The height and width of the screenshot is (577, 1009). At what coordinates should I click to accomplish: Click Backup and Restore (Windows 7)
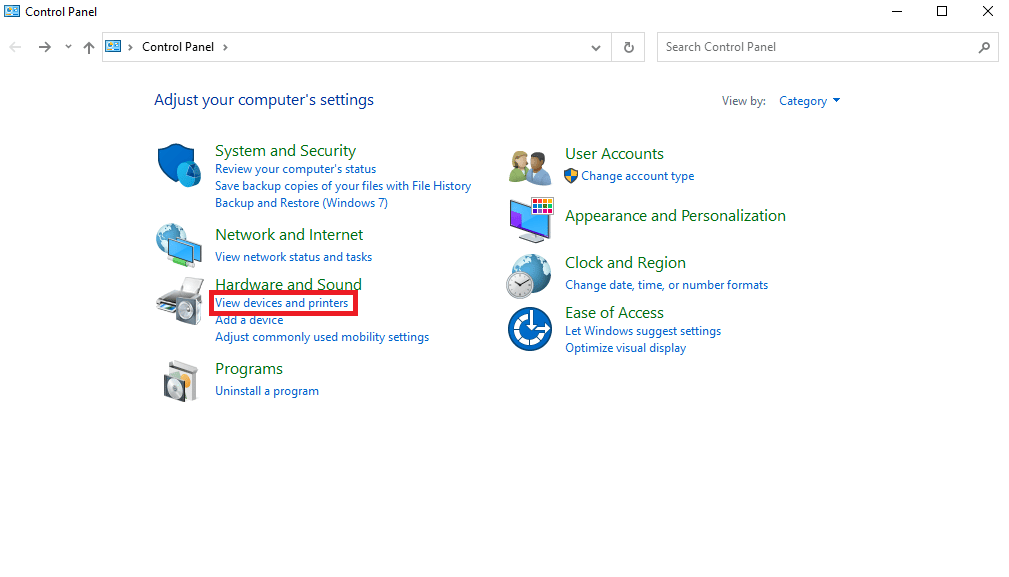(x=301, y=203)
